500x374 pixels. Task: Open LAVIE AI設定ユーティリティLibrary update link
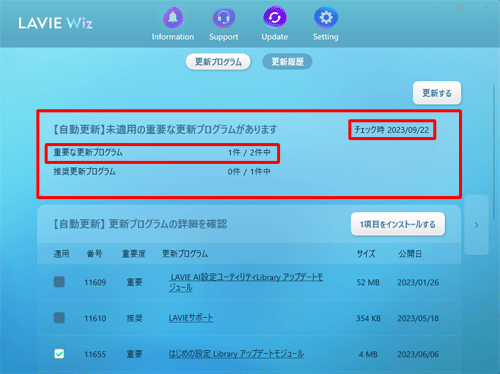[246, 282]
